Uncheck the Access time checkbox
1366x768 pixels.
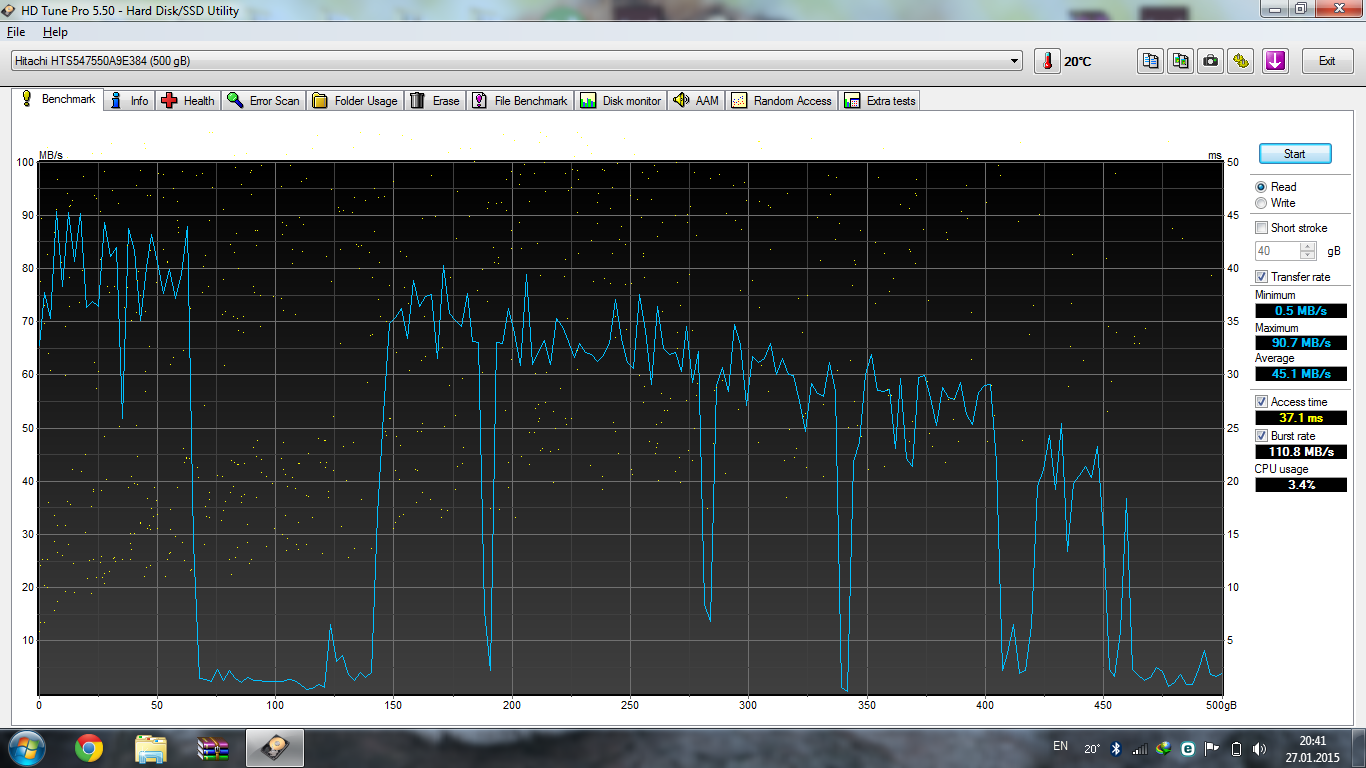tap(1262, 402)
